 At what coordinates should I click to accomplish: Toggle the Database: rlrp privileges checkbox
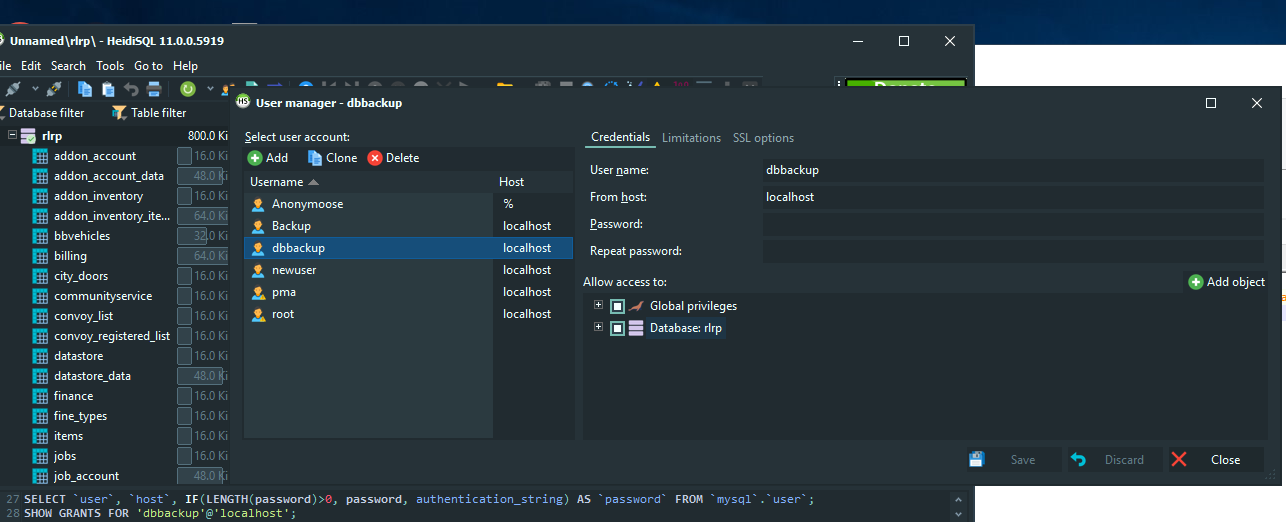[618, 328]
